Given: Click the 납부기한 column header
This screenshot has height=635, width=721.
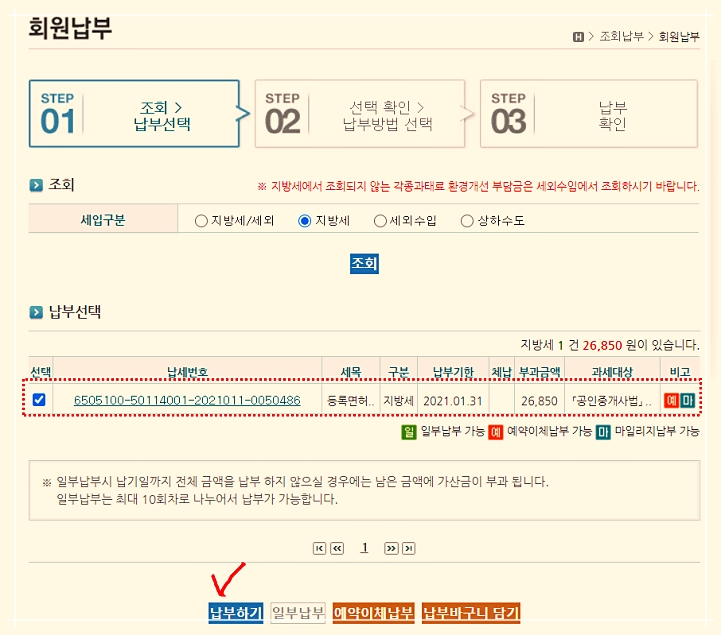Looking at the screenshot, I should (453, 372).
